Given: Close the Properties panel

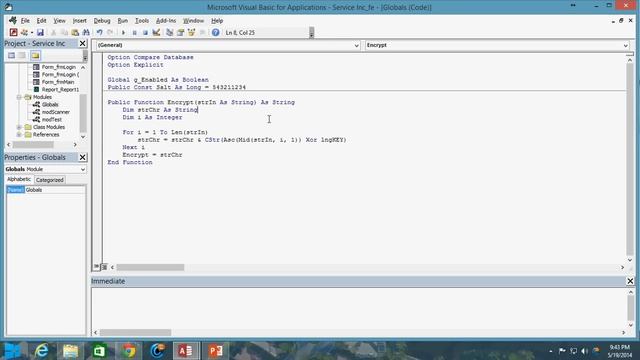Looking at the screenshot, I should [82, 157].
